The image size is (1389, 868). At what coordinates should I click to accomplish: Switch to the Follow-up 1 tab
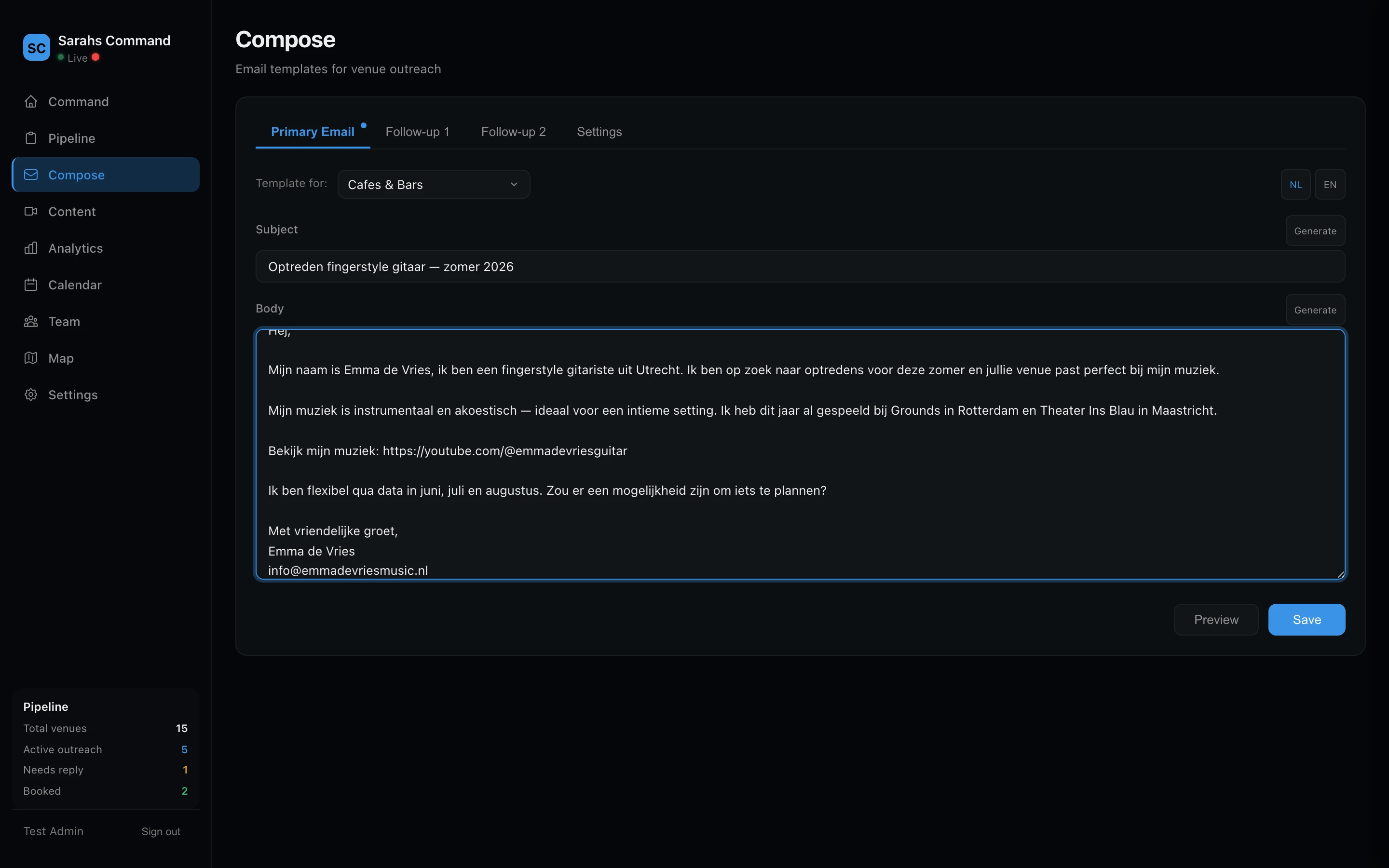pyautogui.click(x=417, y=132)
